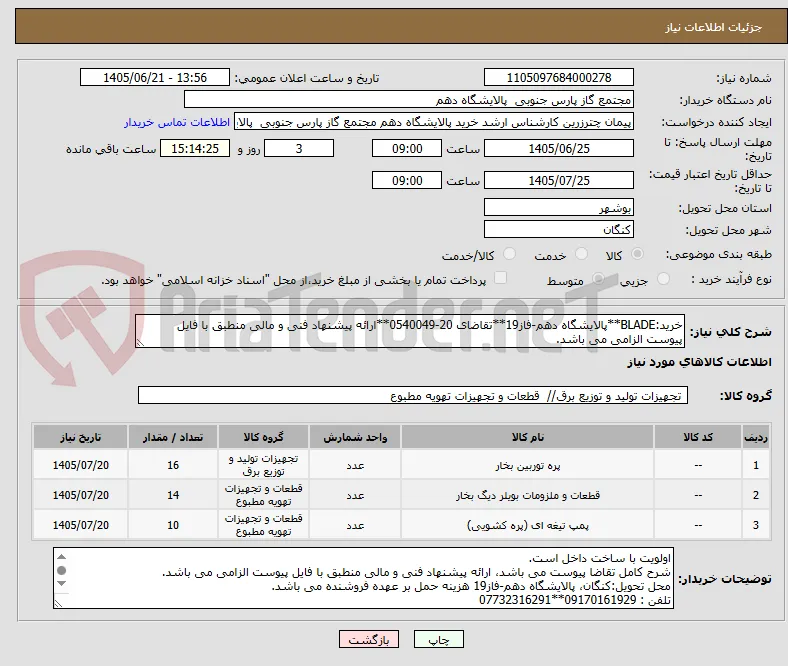Click the price validity time 09:00 field
The height and width of the screenshot is (666, 788).
(x=407, y=180)
